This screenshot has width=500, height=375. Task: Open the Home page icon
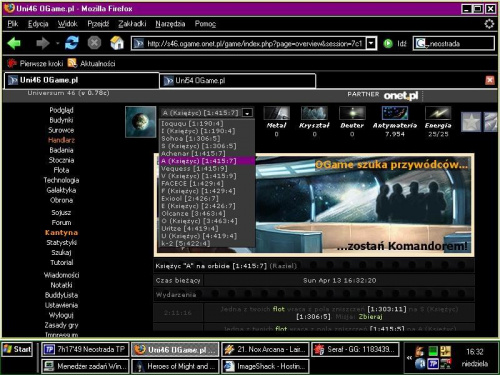(117, 43)
